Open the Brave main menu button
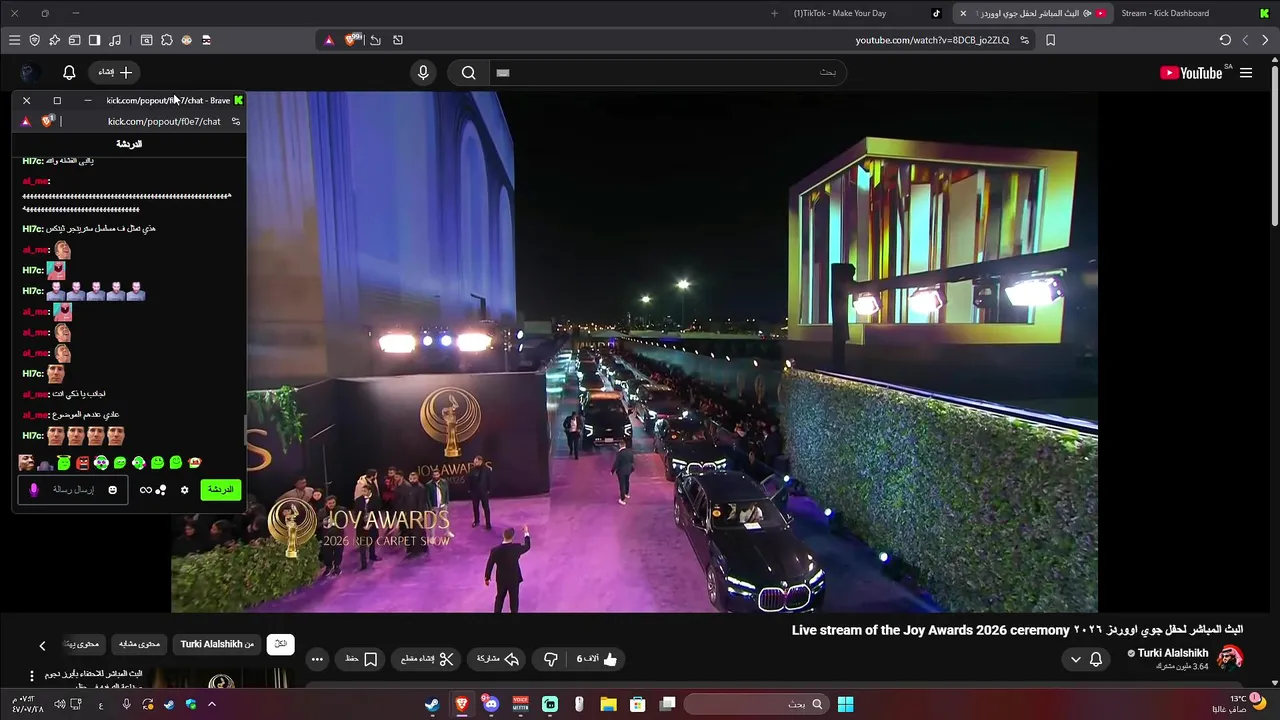 [x=14, y=40]
